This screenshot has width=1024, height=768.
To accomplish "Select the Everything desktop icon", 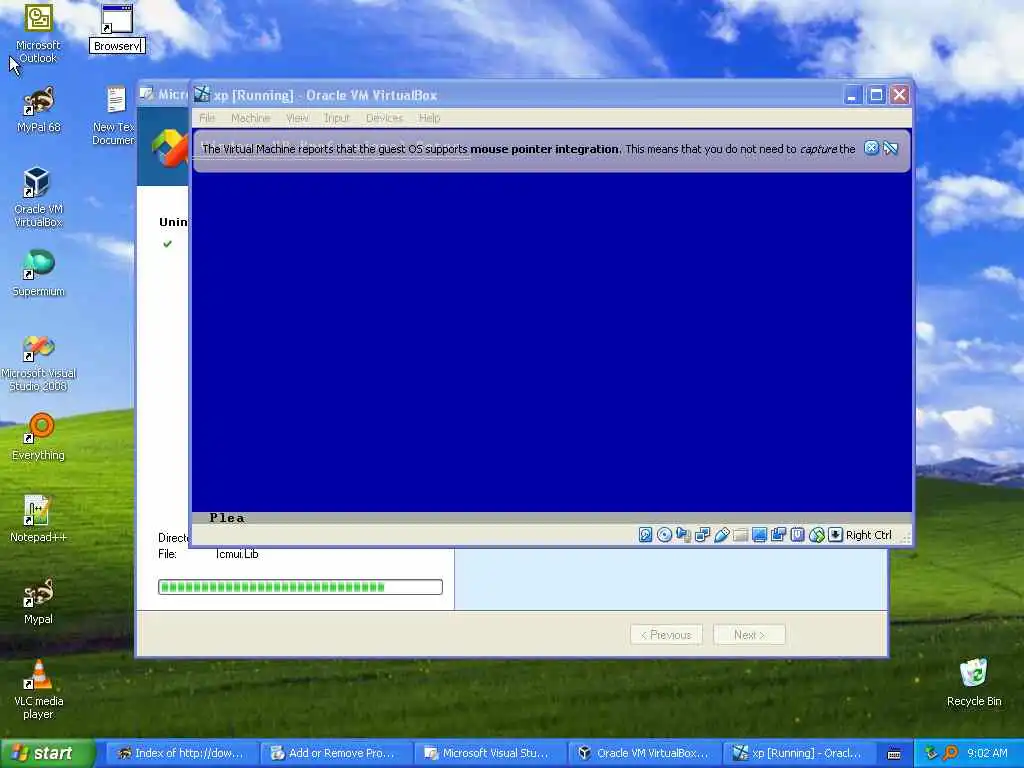I will pos(39,437).
